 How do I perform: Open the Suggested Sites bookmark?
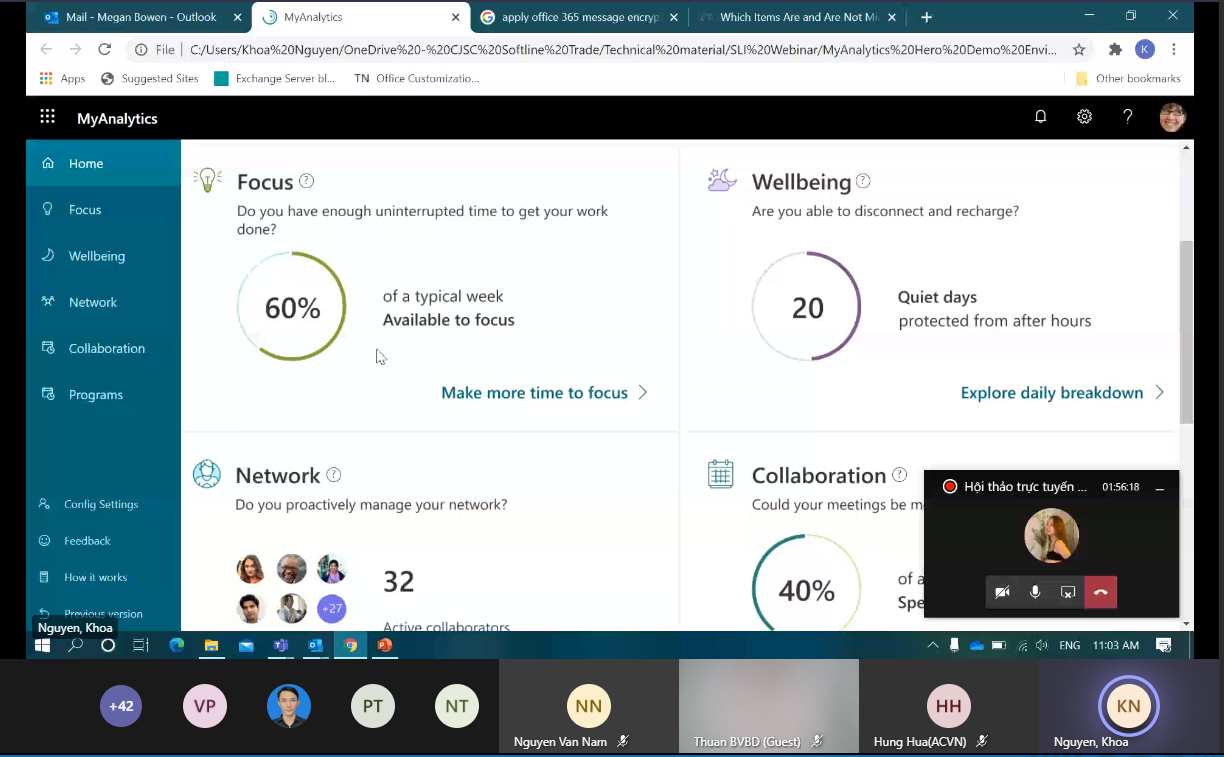click(x=150, y=78)
